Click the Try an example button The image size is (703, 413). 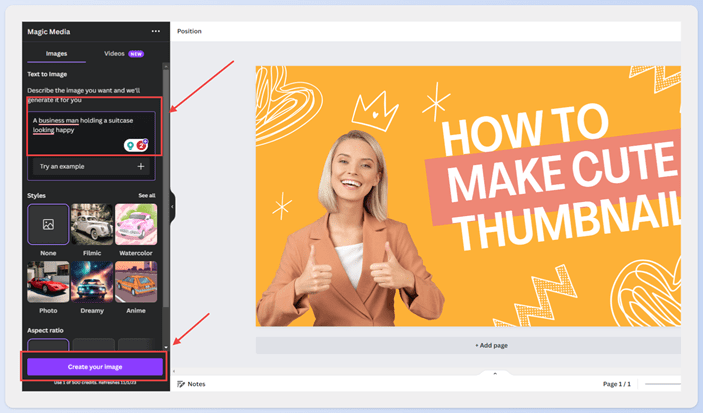coord(91,166)
